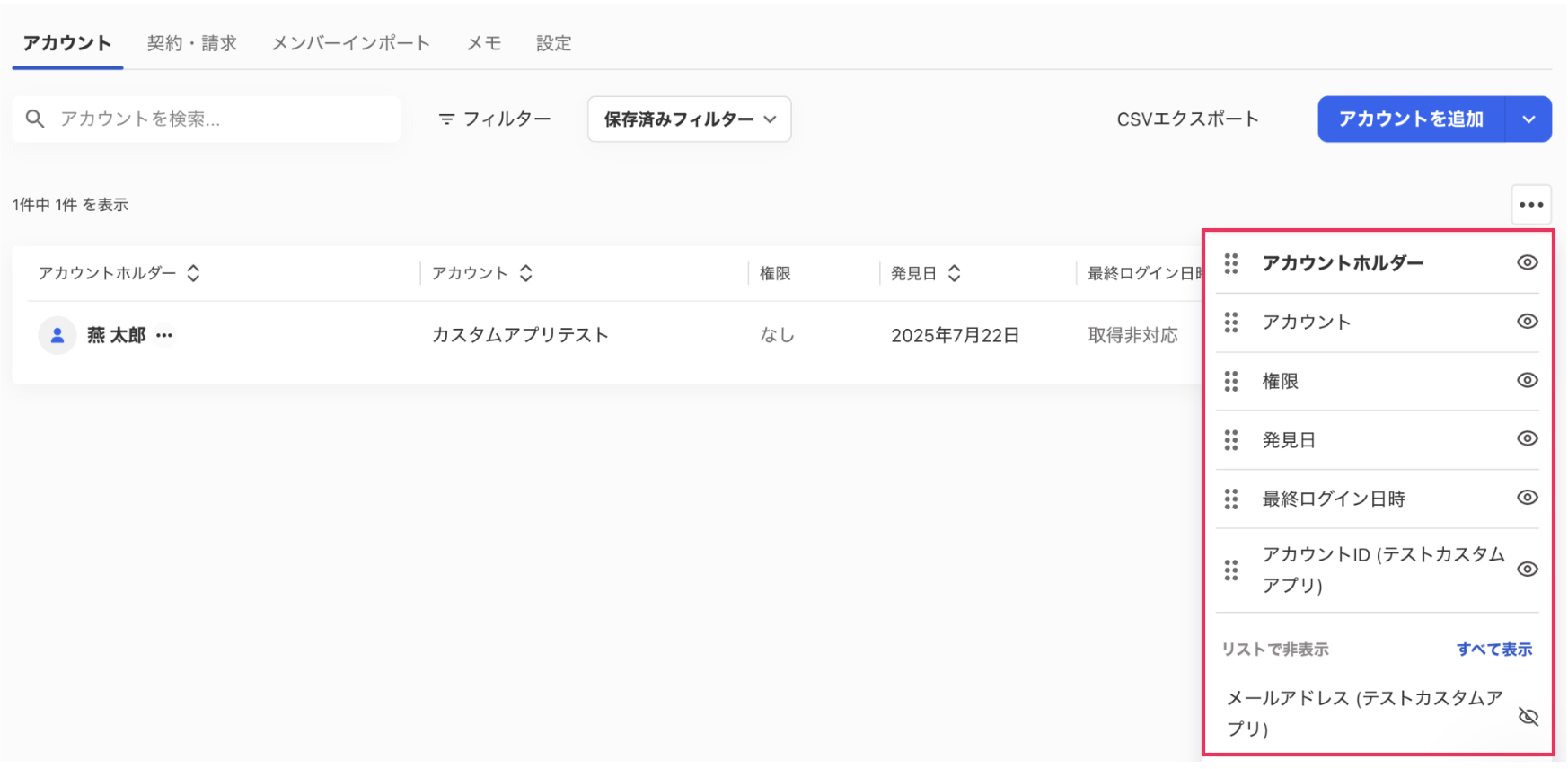
Task: Switch to the 契約・請求 tab
Action: tap(192, 43)
